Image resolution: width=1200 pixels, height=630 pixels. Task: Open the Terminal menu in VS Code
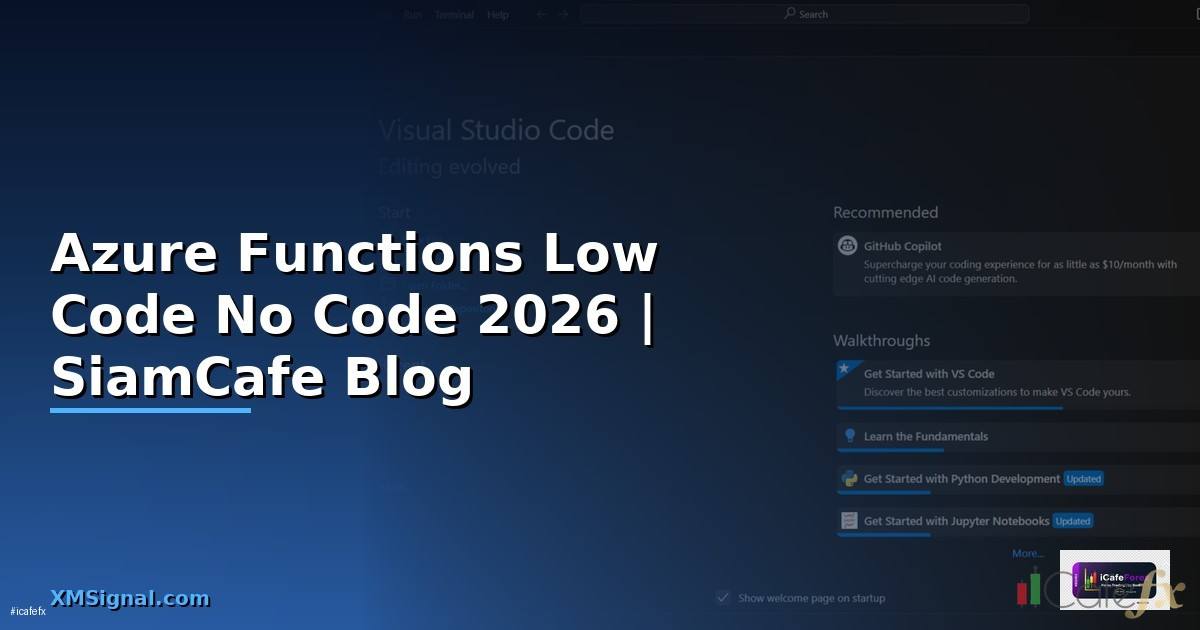[x=454, y=15]
